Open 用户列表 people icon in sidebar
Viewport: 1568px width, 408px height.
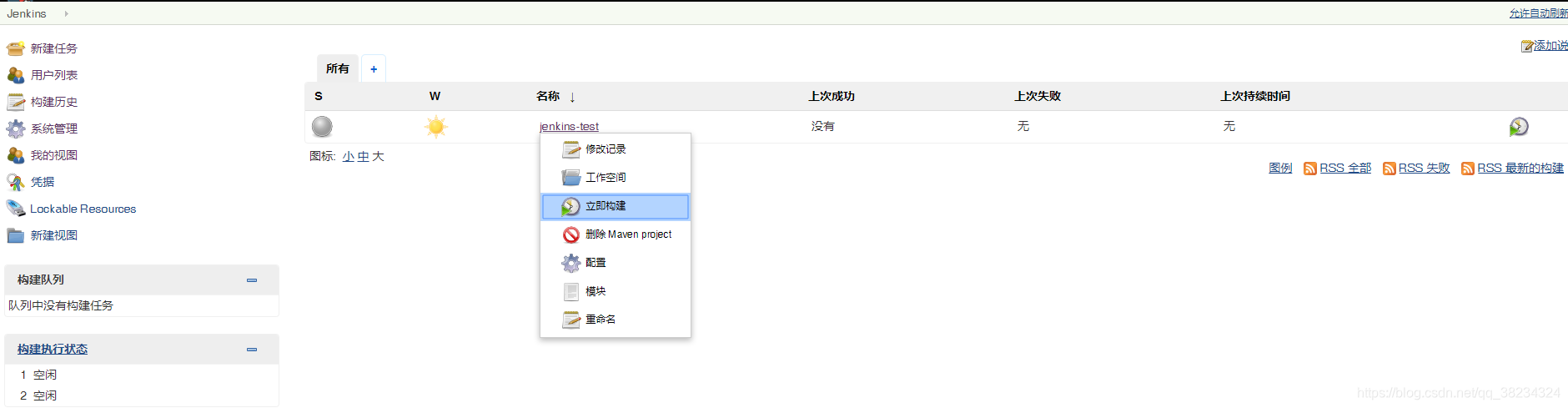[x=16, y=75]
